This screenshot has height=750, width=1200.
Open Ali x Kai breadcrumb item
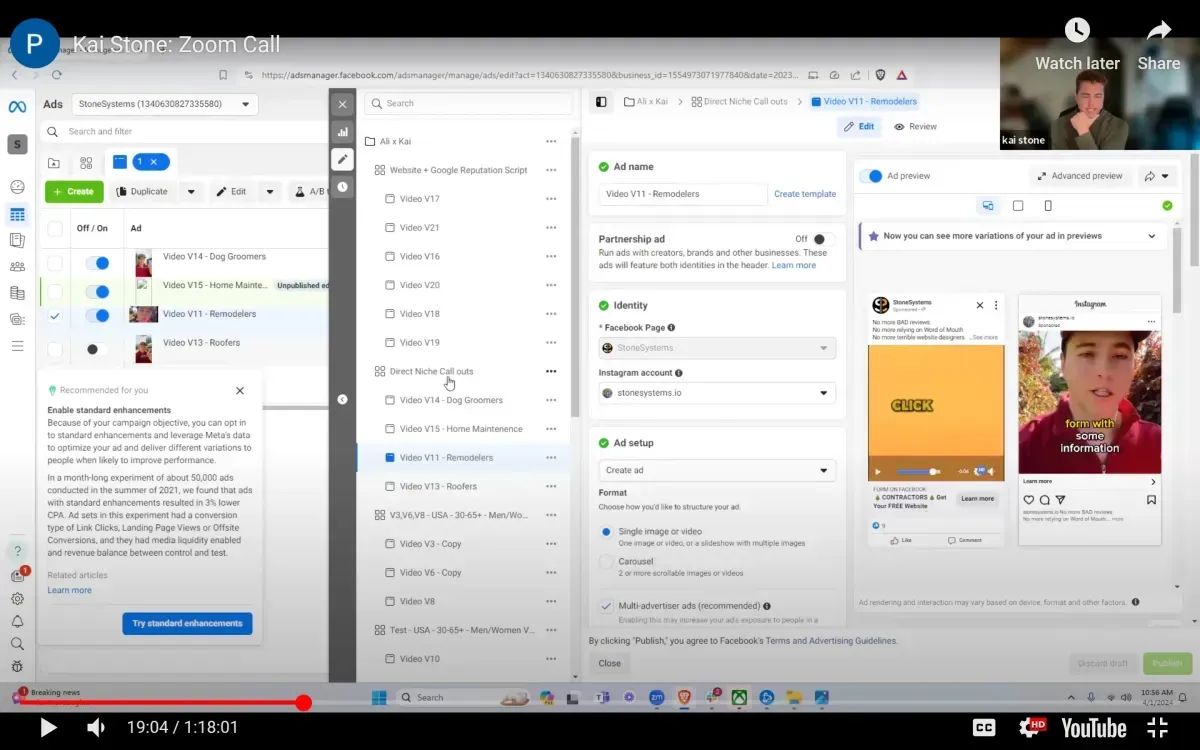[645, 102]
